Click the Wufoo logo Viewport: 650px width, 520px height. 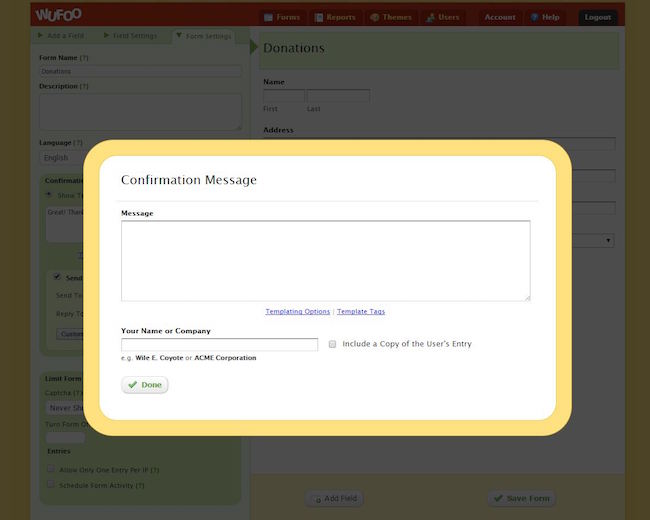point(58,15)
